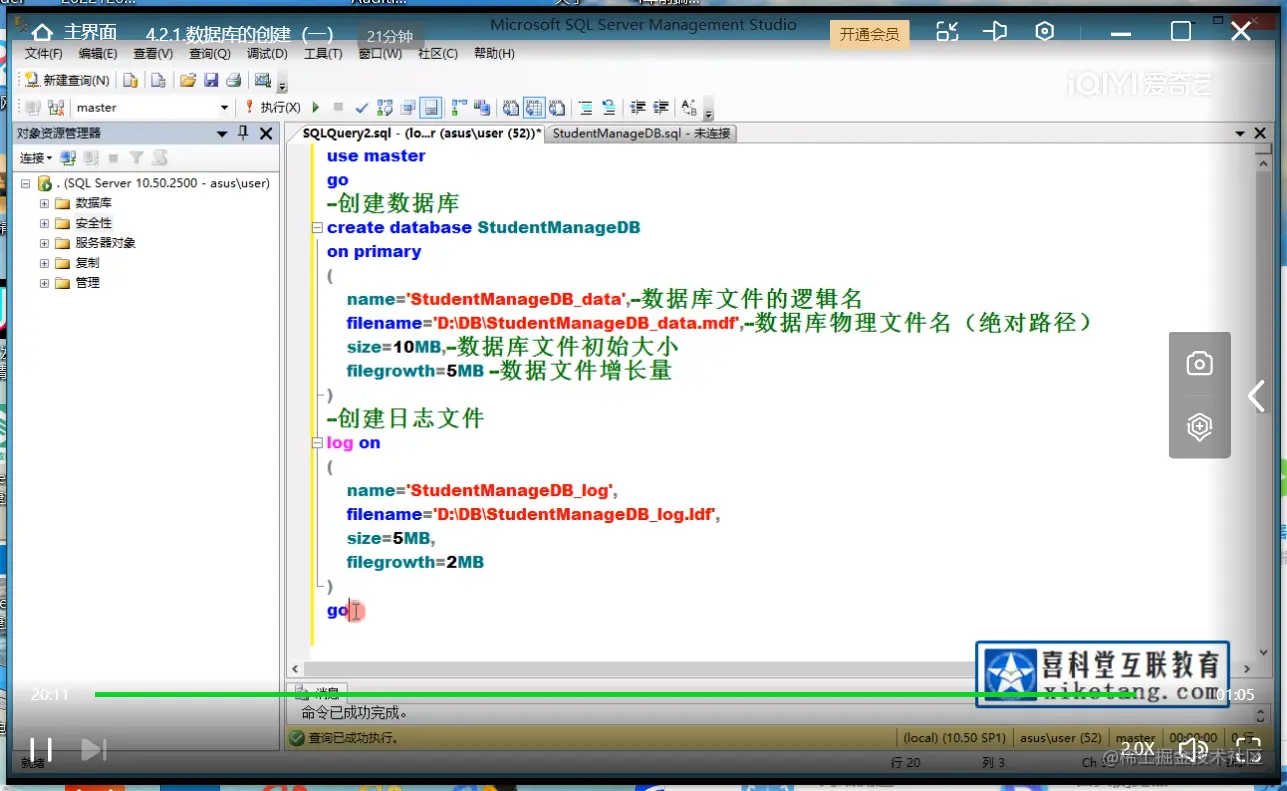This screenshot has height=791, width=1287.
Task: Click the 消息 results tab
Action: click(x=318, y=691)
